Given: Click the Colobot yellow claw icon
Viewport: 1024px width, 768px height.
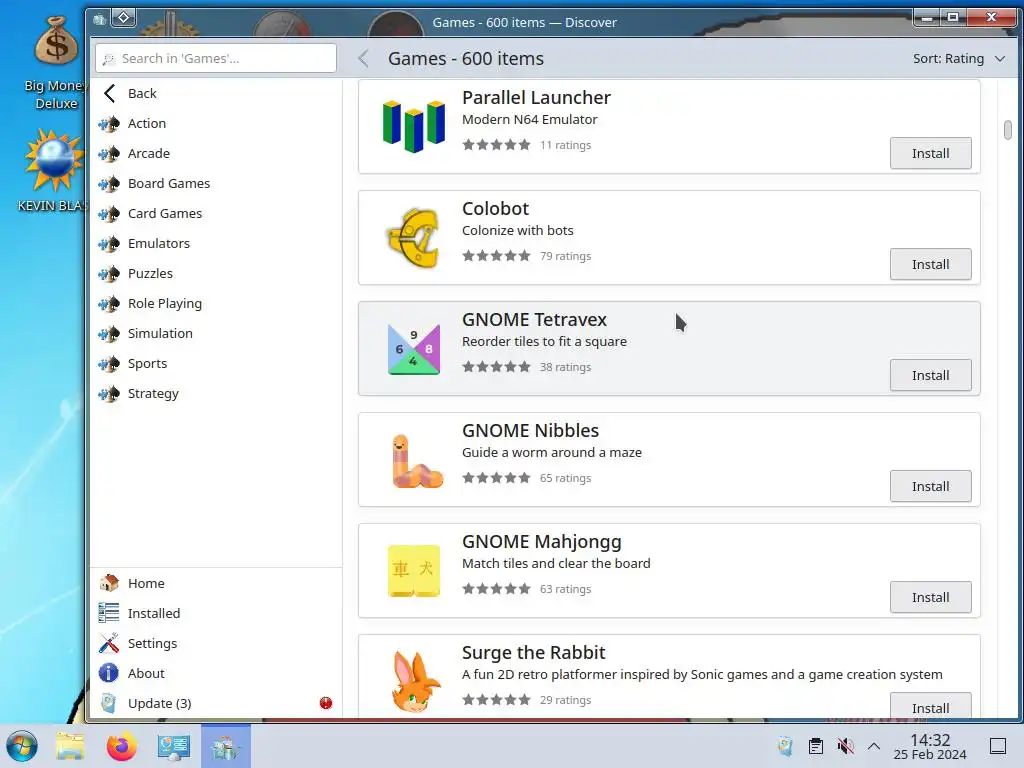Looking at the screenshot, I should [413, 238].
